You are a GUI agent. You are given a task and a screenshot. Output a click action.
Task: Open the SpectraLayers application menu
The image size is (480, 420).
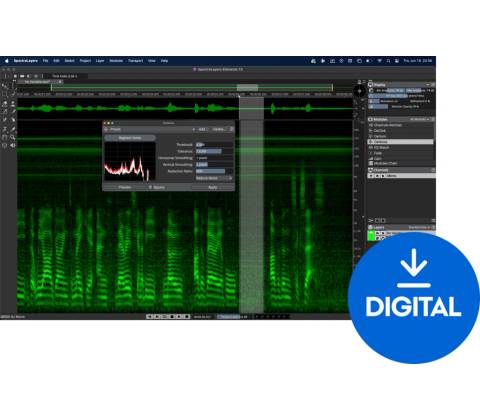tap(26, 61)
